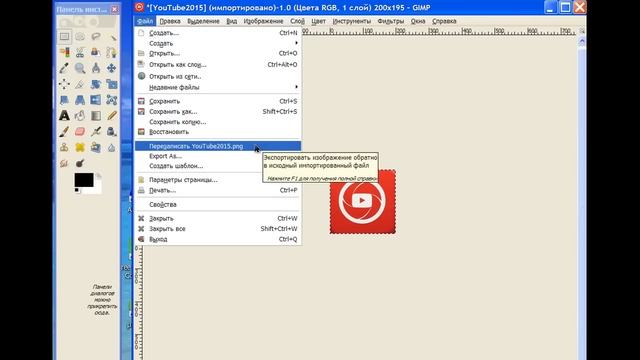Select the Paths tool
The width and height of the screenshot is (640, 360).
coord(111,52)
